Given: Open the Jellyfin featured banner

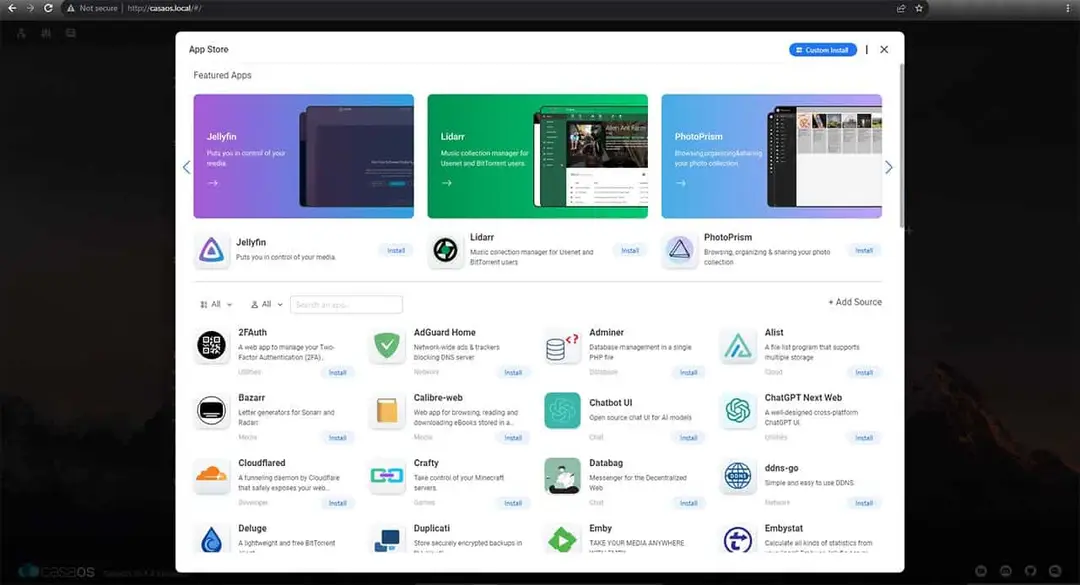Looking at the screenshot, I should [x=304, y=156].
